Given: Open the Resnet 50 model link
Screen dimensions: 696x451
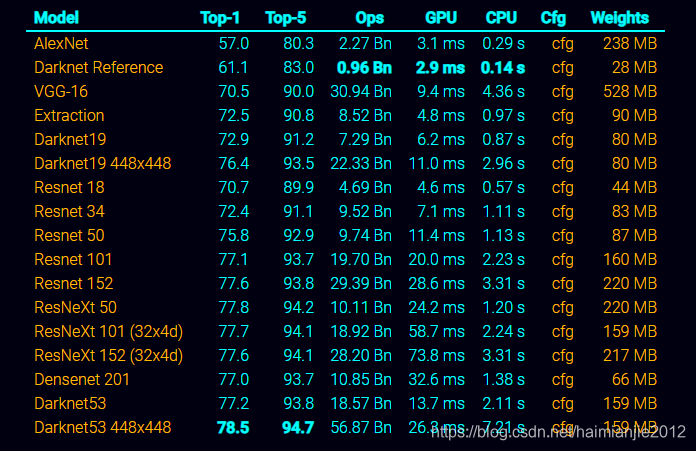Looking at the screenshot, I should tap(69, 235).
